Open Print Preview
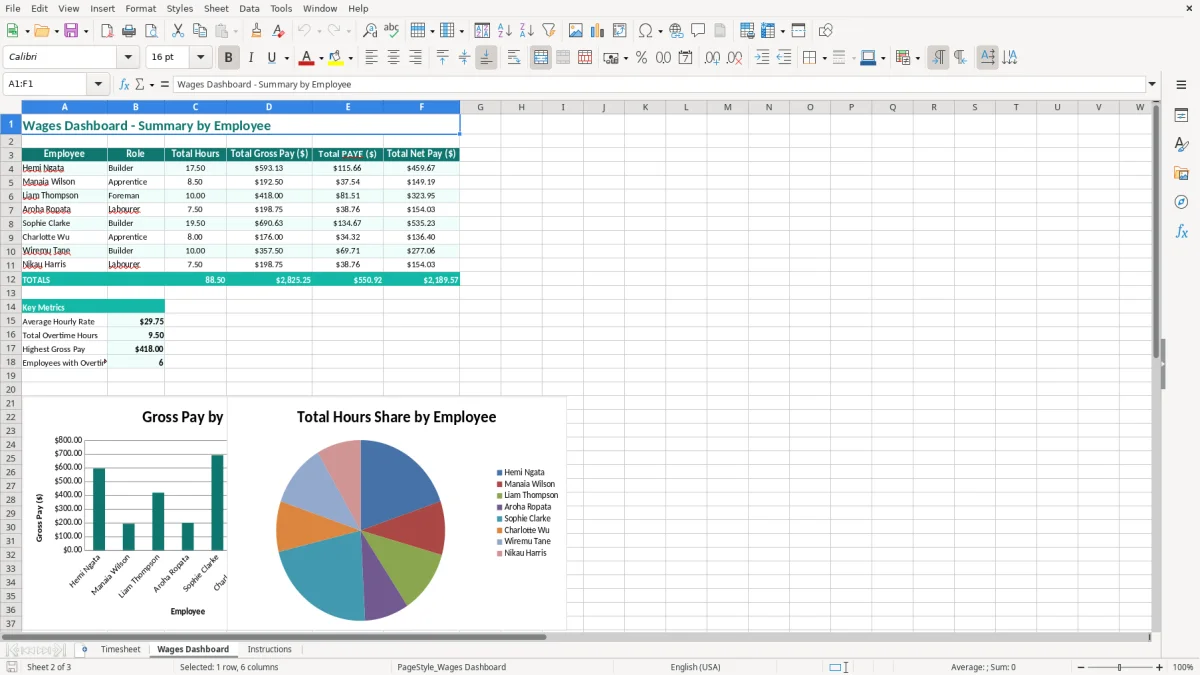Viewport: 1200px width, 675px height. [151, 31]
